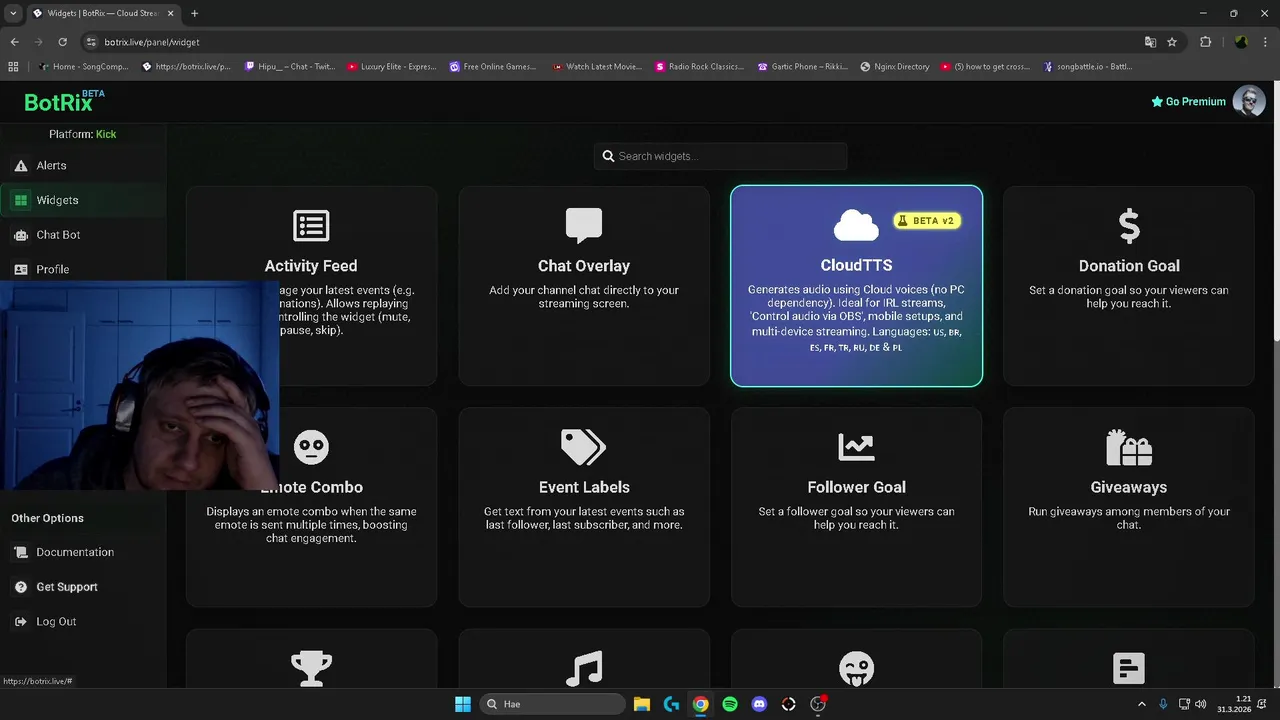Open Chat Bot in the sidebar
Screen dimensions: 1280x720
(84, 235)
